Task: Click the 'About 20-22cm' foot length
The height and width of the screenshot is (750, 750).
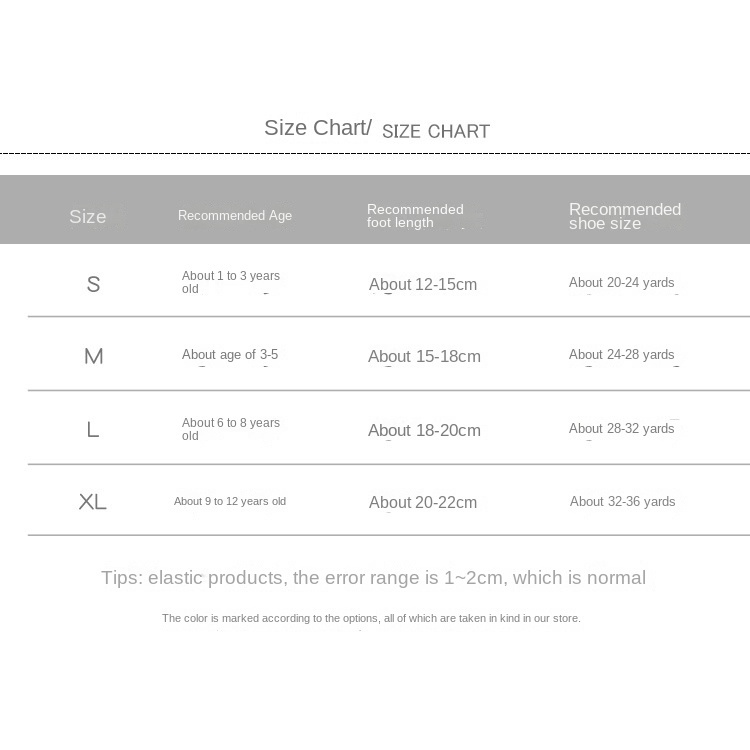Action: [x=423, y=503]
